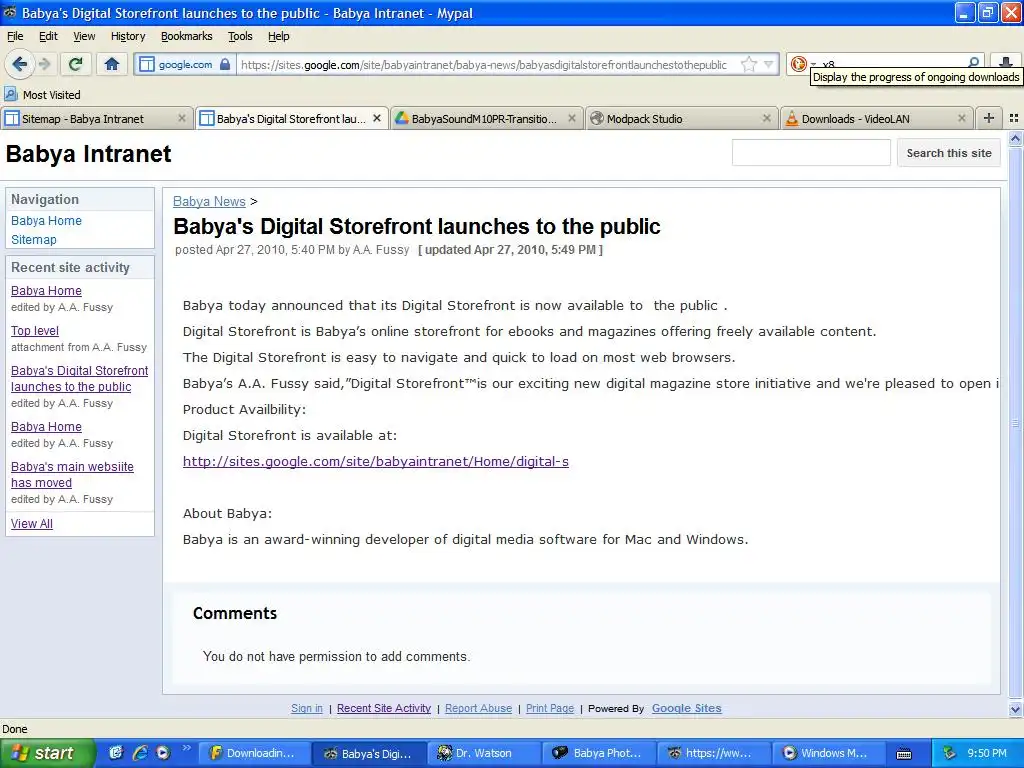This screenshot has height=768, width=1024.
Task: Click first quick launch icon beside start
Action: 116,753
